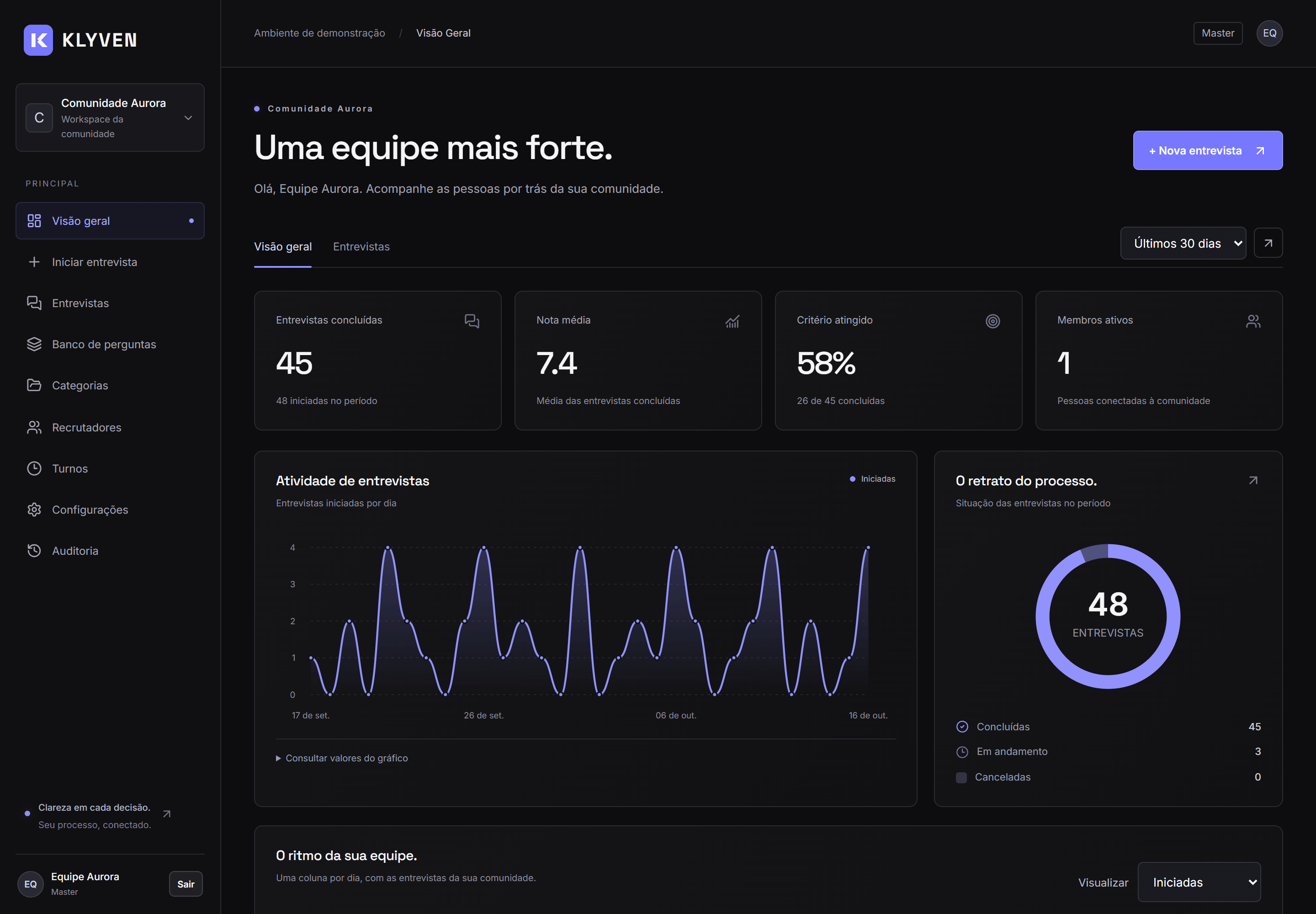Open the Visão geral grid icon in sidebar

click(x=34, y=221)
